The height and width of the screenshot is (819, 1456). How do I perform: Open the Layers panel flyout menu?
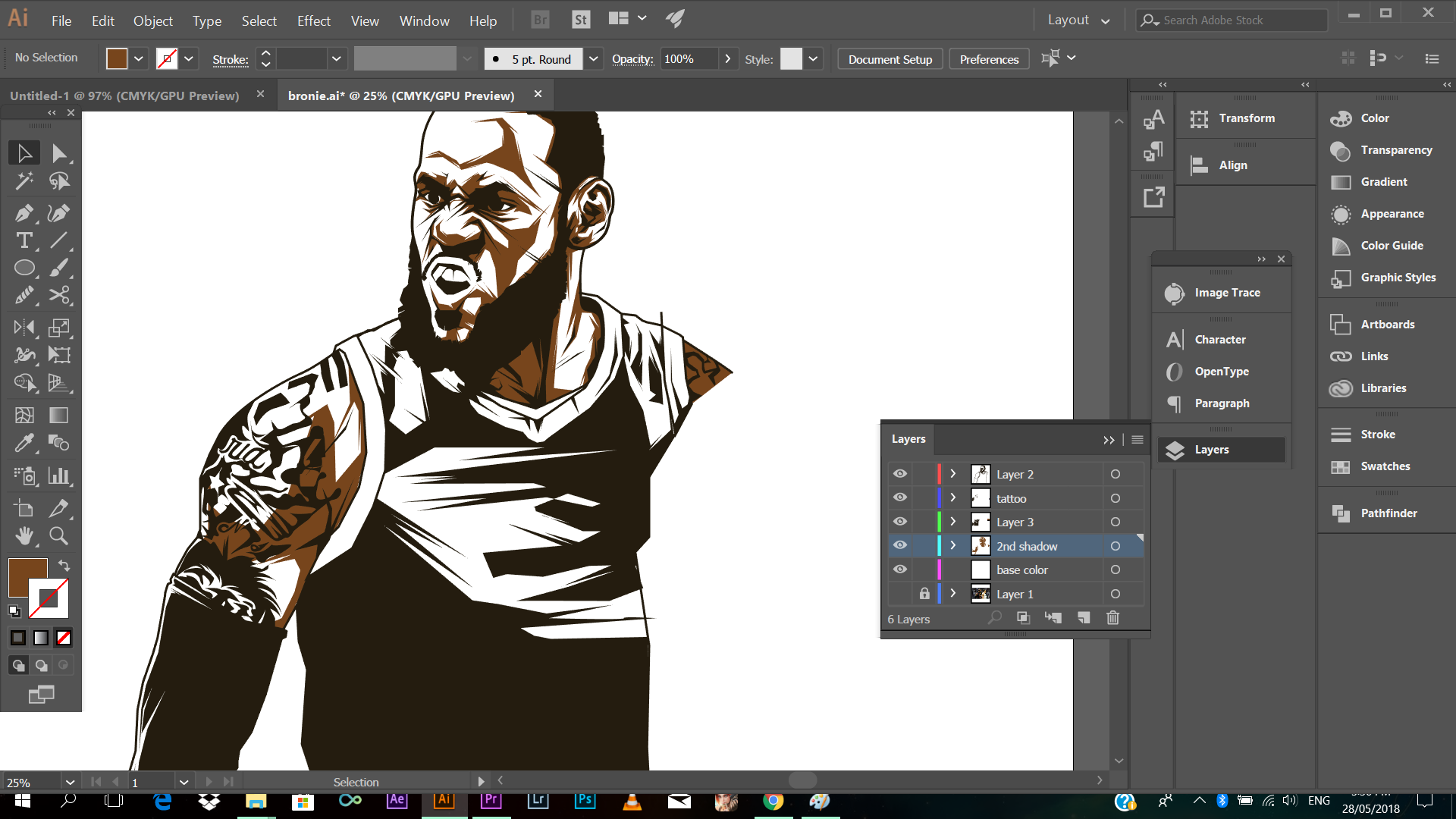point(1137,439)
